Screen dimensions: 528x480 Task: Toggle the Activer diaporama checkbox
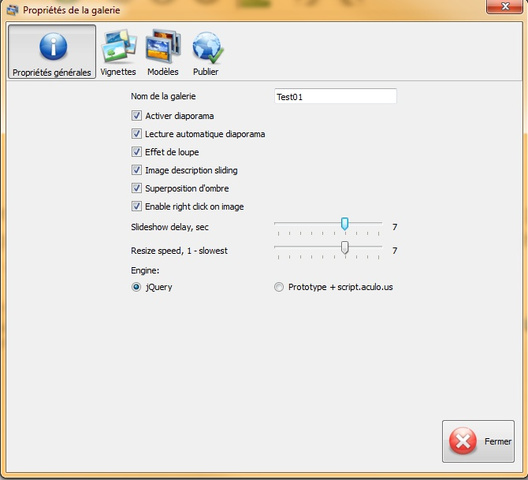click(x=136, y=116)
